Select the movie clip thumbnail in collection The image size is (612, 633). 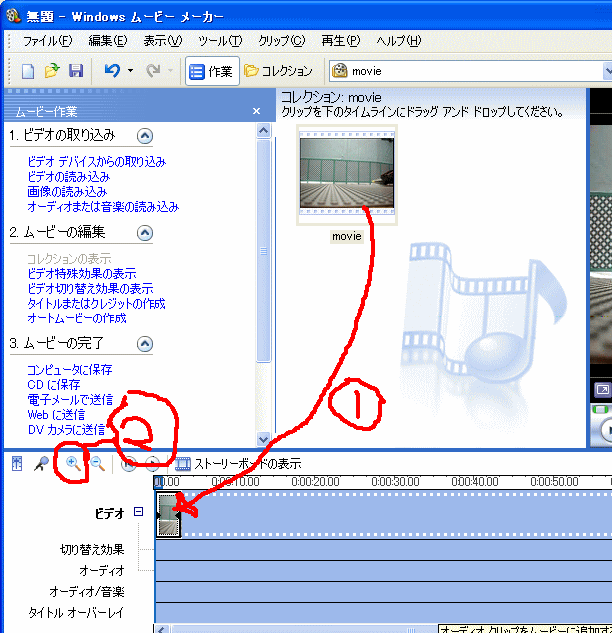(x=347, y=174)
